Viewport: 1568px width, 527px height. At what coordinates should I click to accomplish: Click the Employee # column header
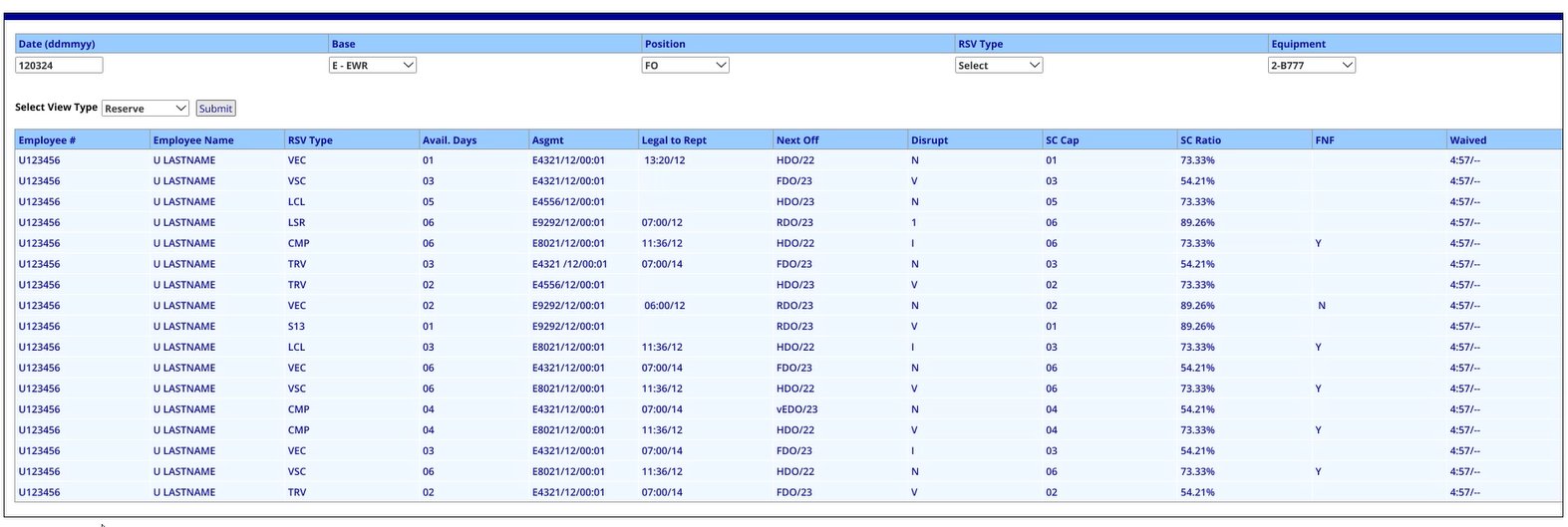[47, 140]
